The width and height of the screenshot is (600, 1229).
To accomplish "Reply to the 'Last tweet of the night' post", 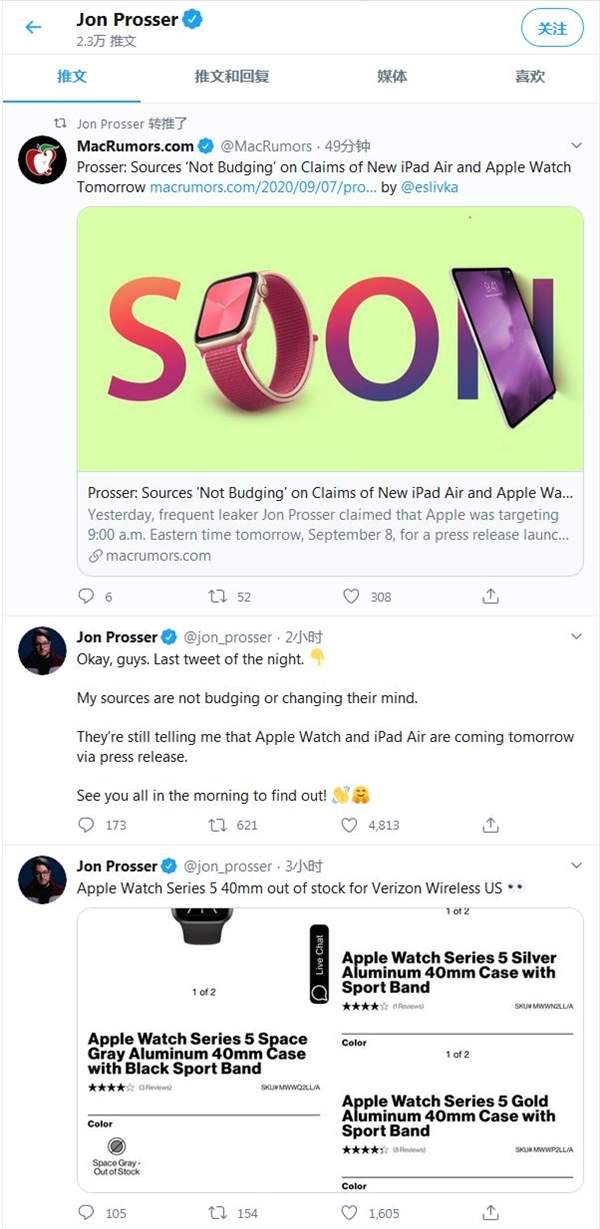I will 86,825.
